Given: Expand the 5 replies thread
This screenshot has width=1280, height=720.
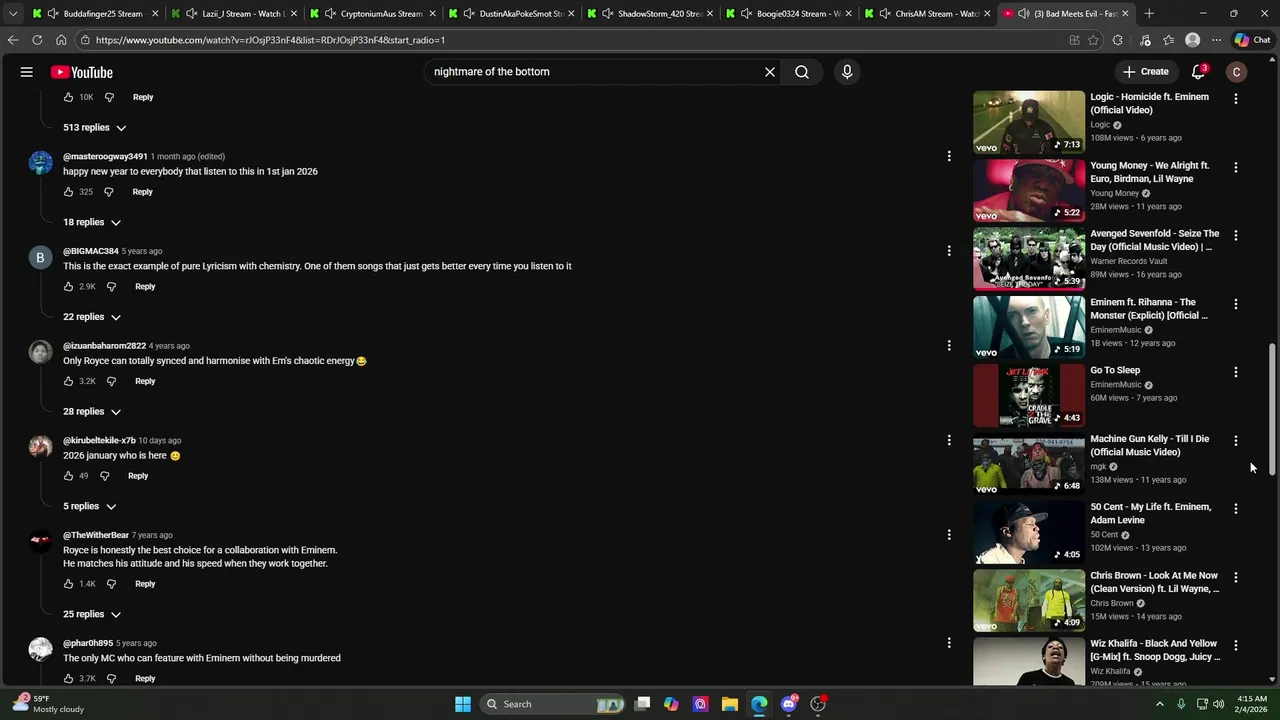Looking at the screenshot, I should (90, 507).
